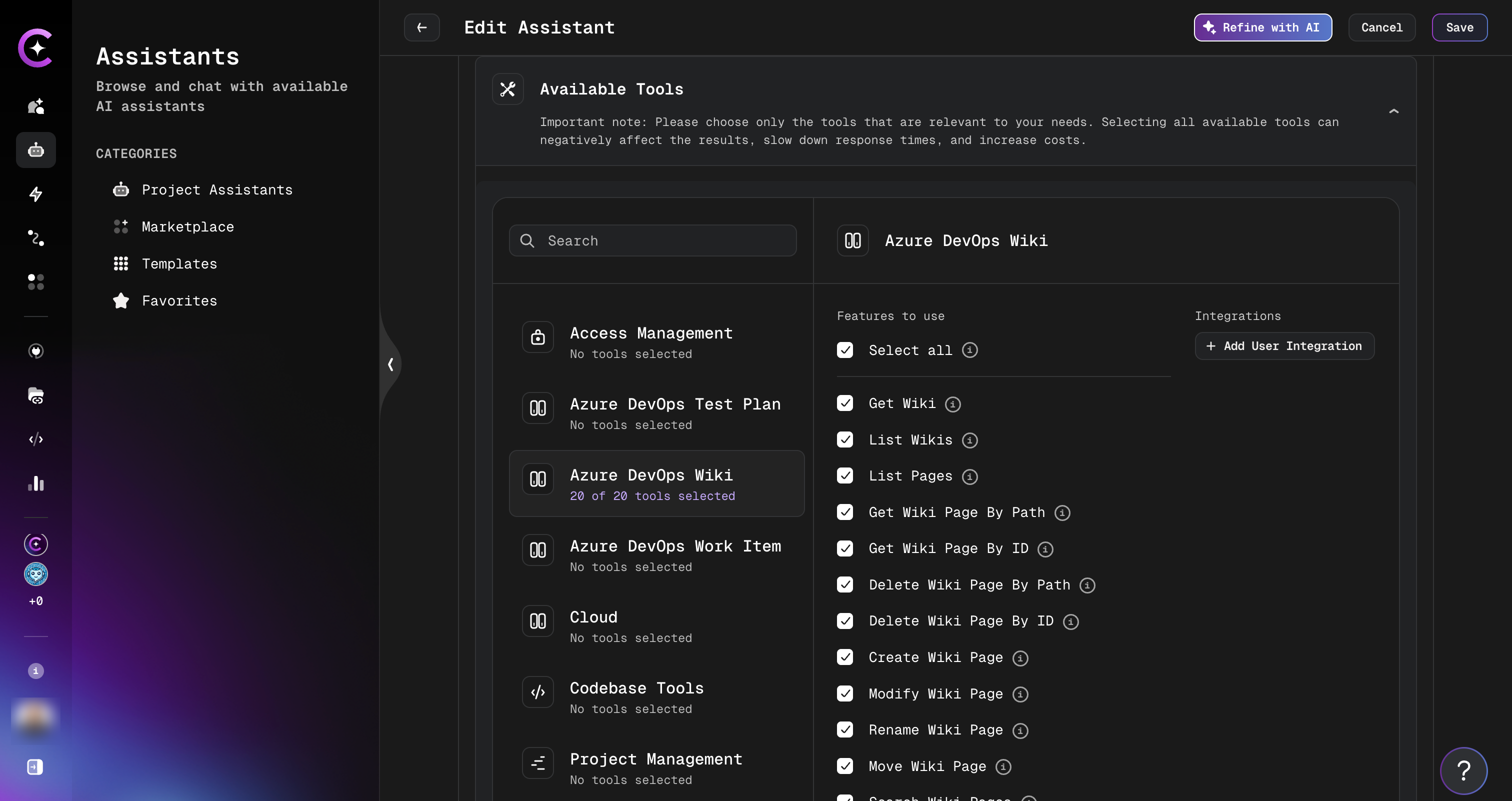Click the purple circular assistant avatar in sidebar
Image resolution: width=1512 pixels, height=801 pixels.
click(x=36, y=544)
